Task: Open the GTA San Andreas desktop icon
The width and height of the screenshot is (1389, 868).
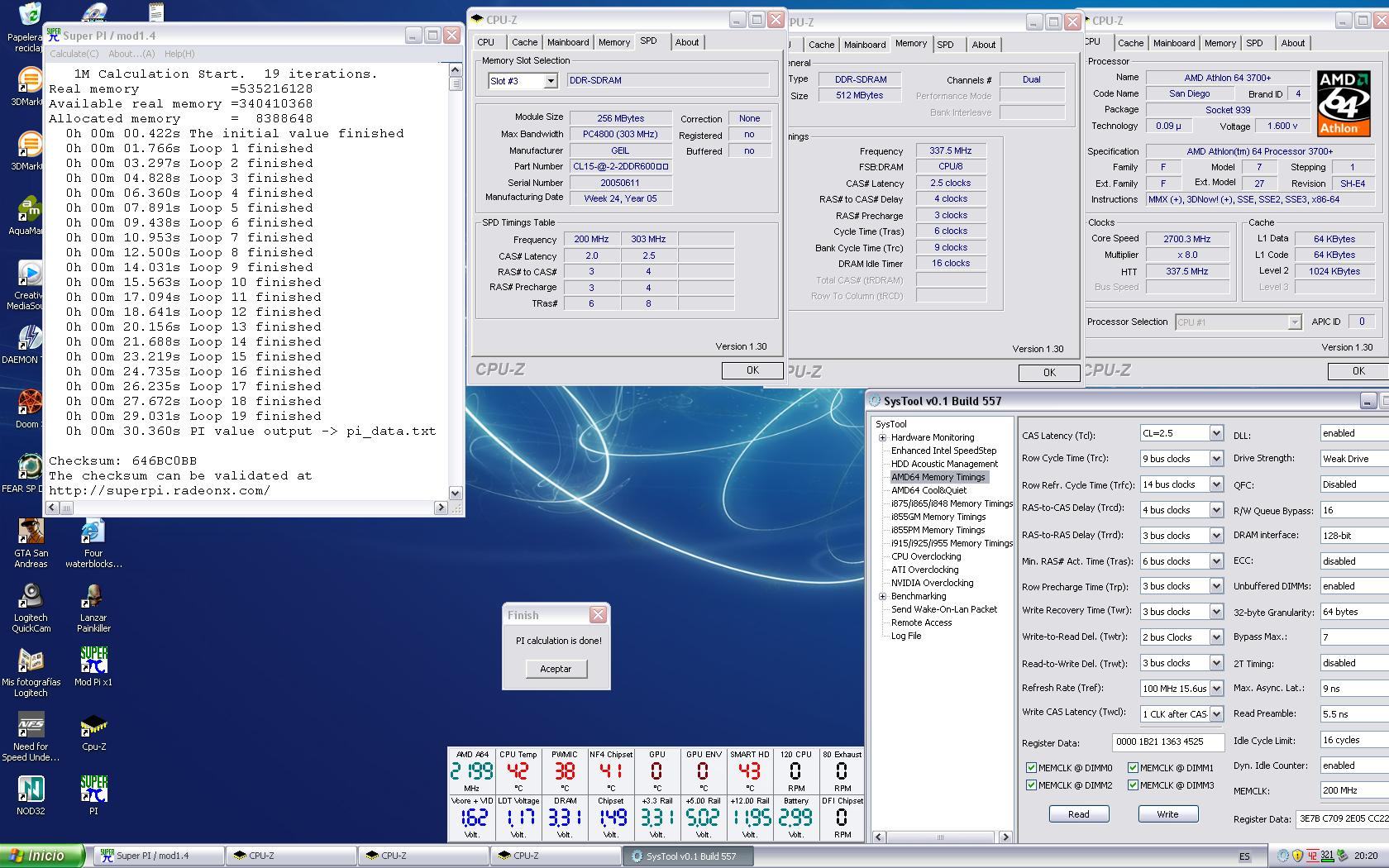Action: click(x=31, y=532)
